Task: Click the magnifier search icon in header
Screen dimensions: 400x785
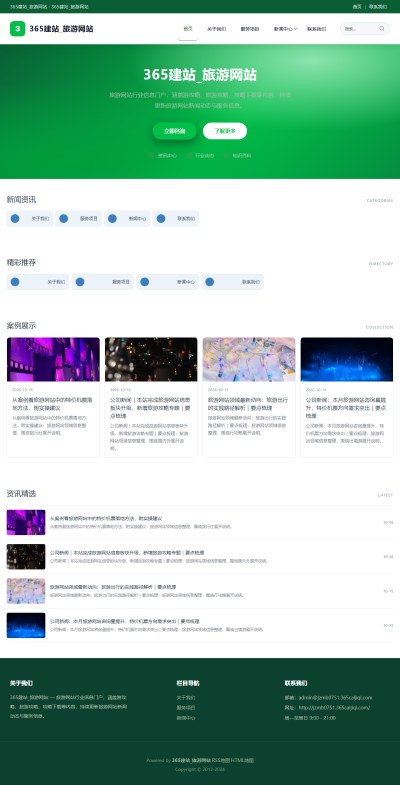Action: (381, 29)
